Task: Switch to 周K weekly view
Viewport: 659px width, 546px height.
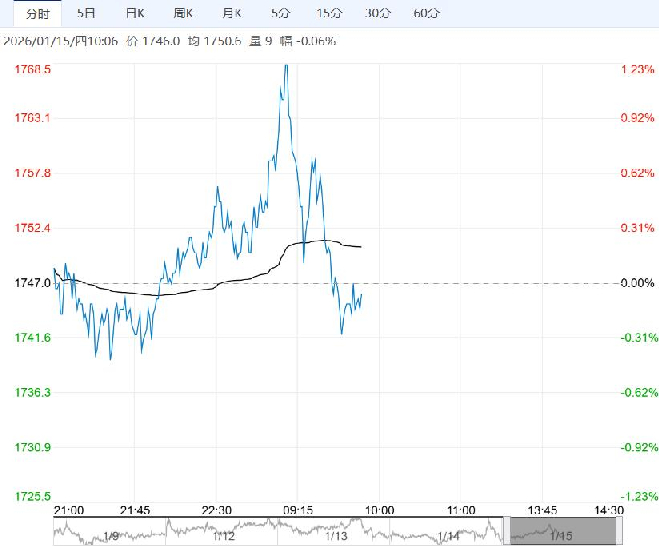Action: pos(182,13)
